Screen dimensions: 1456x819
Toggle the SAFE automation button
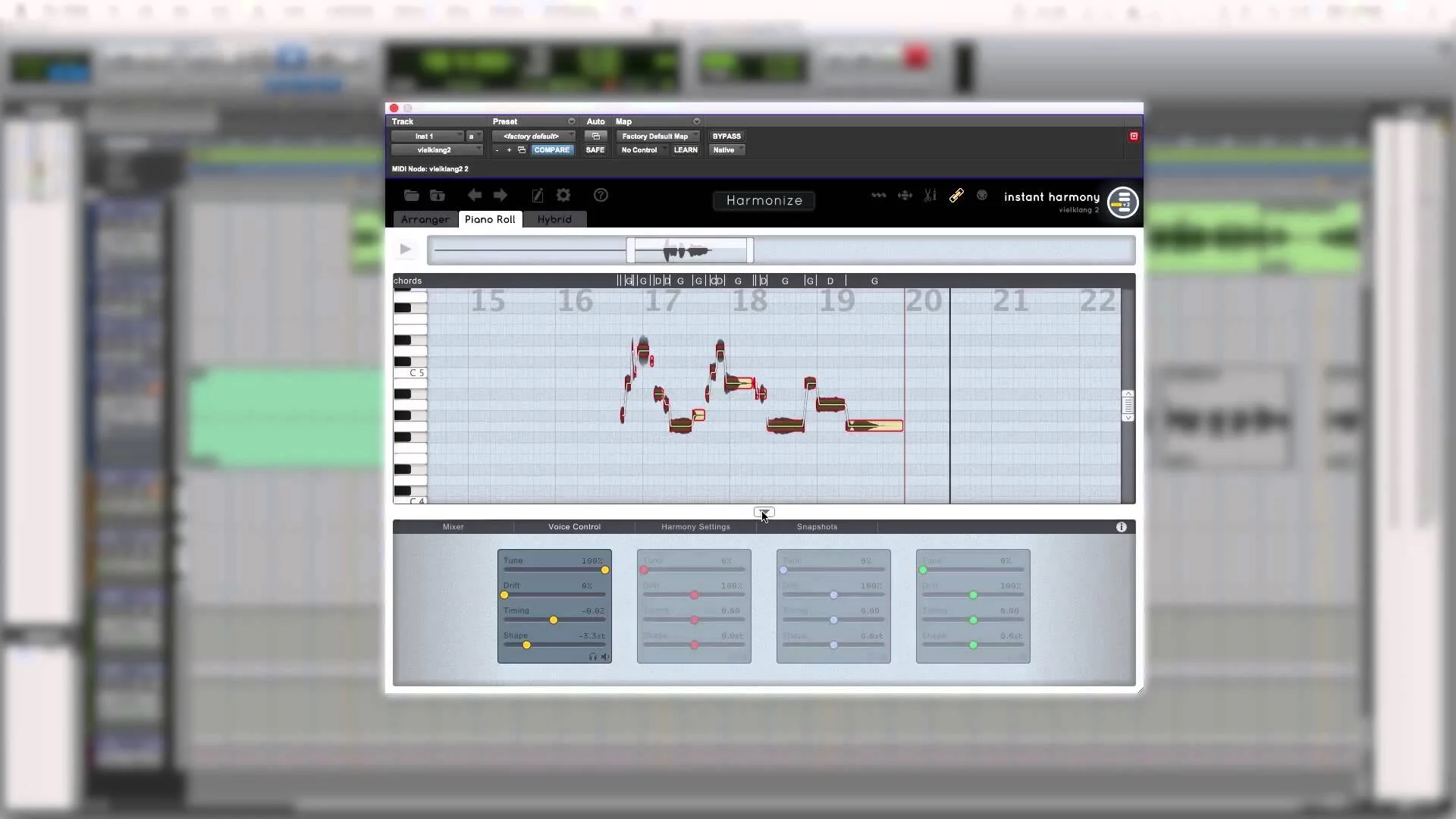click(x=595, y=150)
